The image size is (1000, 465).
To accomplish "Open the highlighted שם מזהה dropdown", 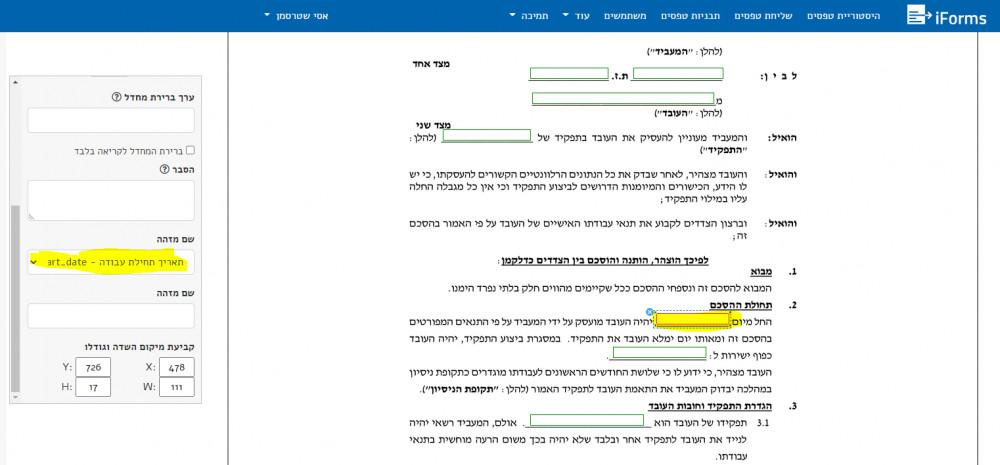I will point(111,262).
